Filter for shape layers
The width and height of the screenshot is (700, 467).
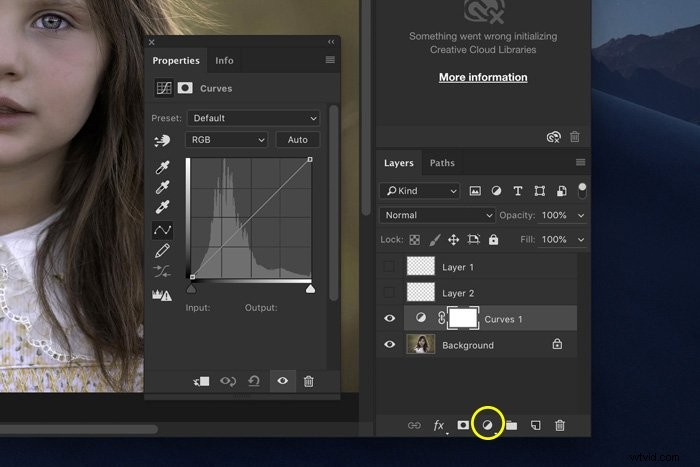pyautogui.click(x=540, y=191)
